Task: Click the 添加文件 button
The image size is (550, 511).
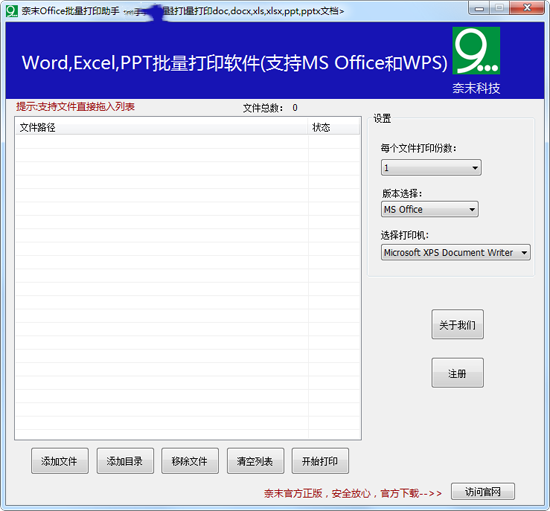Action: point(60,461)
